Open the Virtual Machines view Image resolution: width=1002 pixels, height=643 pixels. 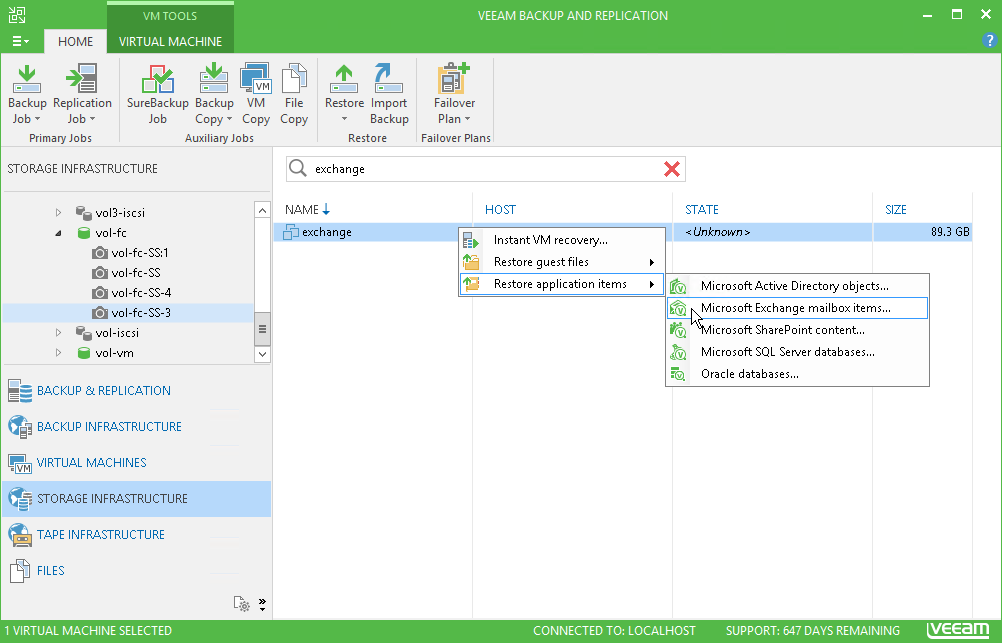pos(137,462)
